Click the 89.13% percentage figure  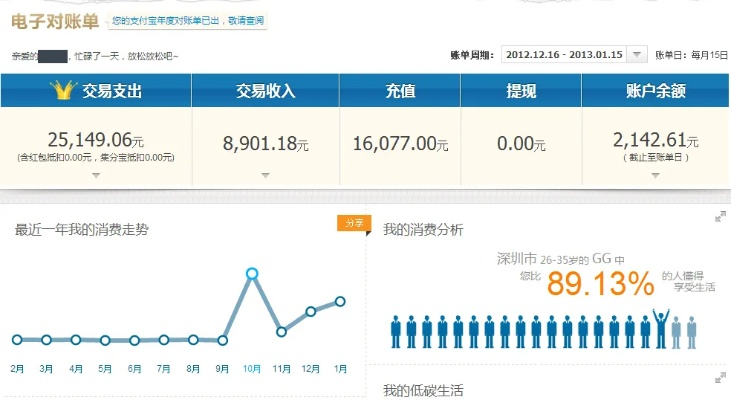pyautogui.click(x=600, y=285)
